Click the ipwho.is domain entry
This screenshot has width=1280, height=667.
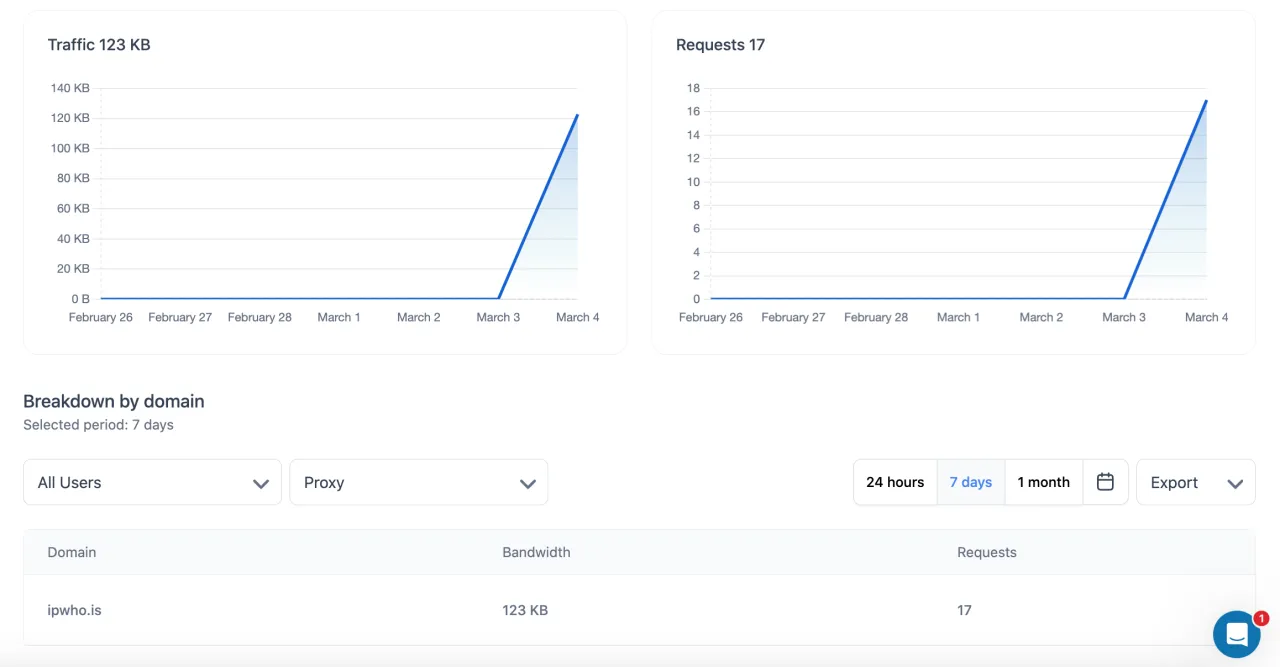pos(75,610)
